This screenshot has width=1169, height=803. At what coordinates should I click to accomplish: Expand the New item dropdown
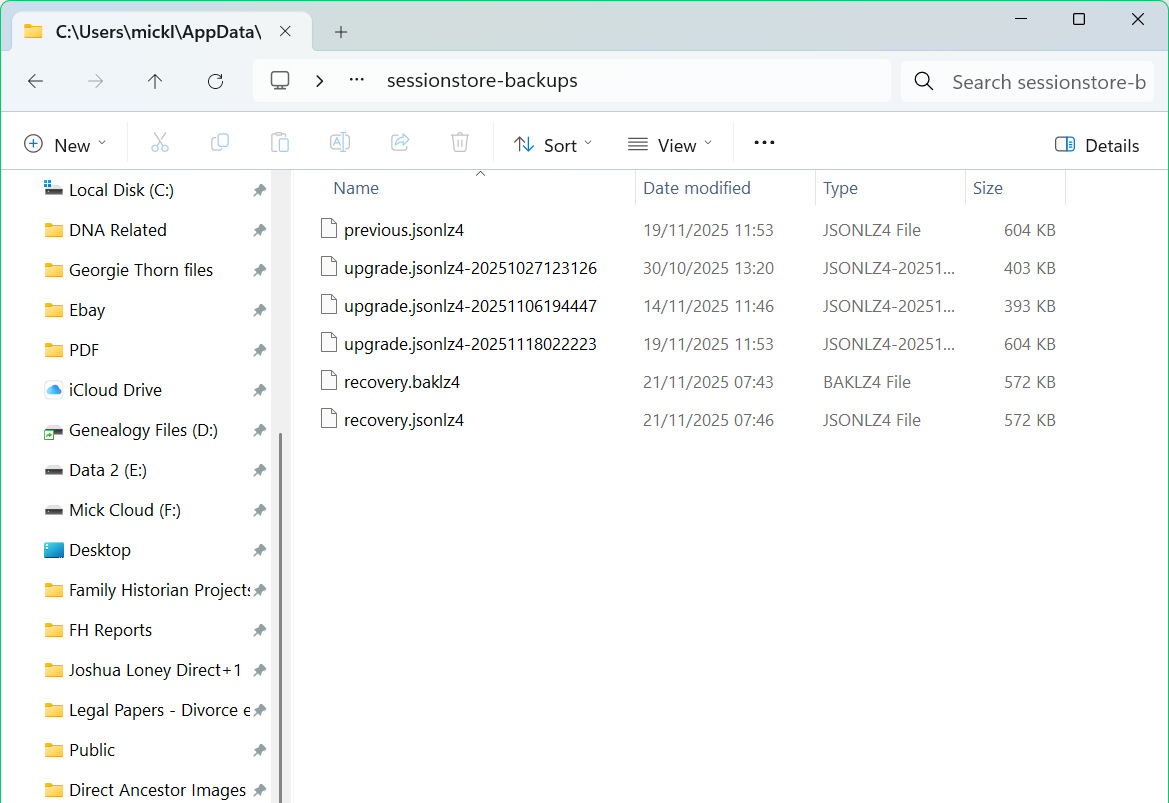65,145
